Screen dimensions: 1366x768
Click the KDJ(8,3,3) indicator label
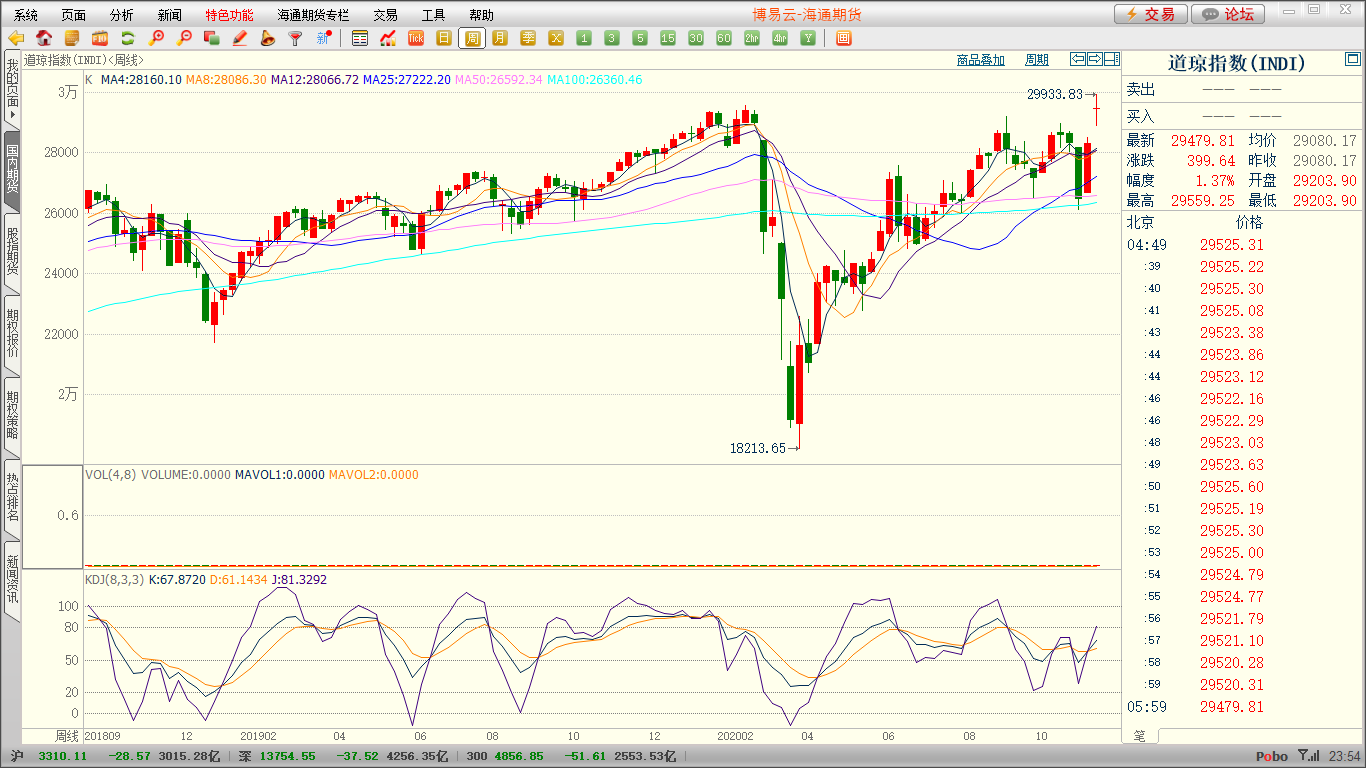tap(114, 580)
